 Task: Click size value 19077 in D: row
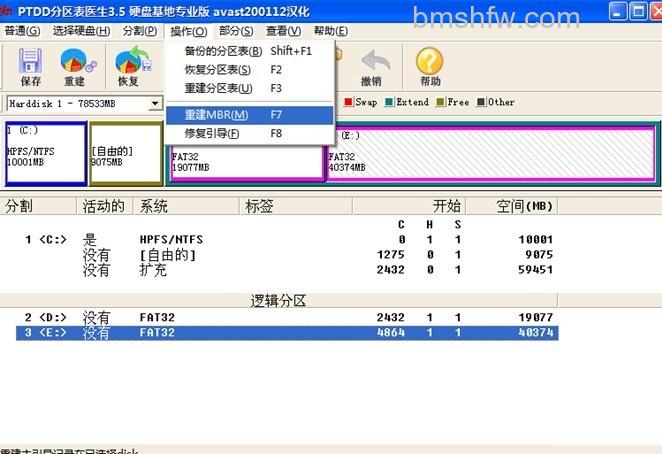click(x=535, y=317)
